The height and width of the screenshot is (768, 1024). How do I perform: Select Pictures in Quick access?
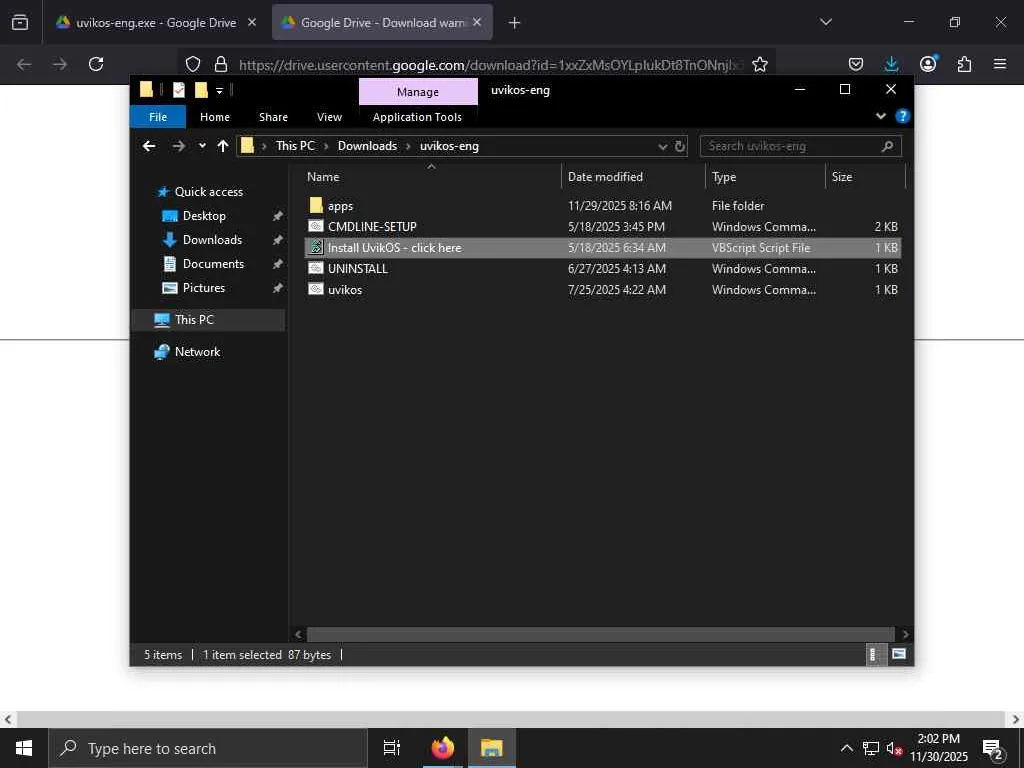pos(203,288)
